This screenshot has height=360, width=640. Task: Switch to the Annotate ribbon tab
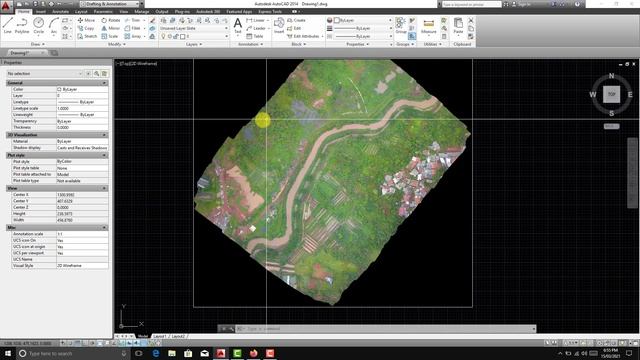tap(60, 11)
